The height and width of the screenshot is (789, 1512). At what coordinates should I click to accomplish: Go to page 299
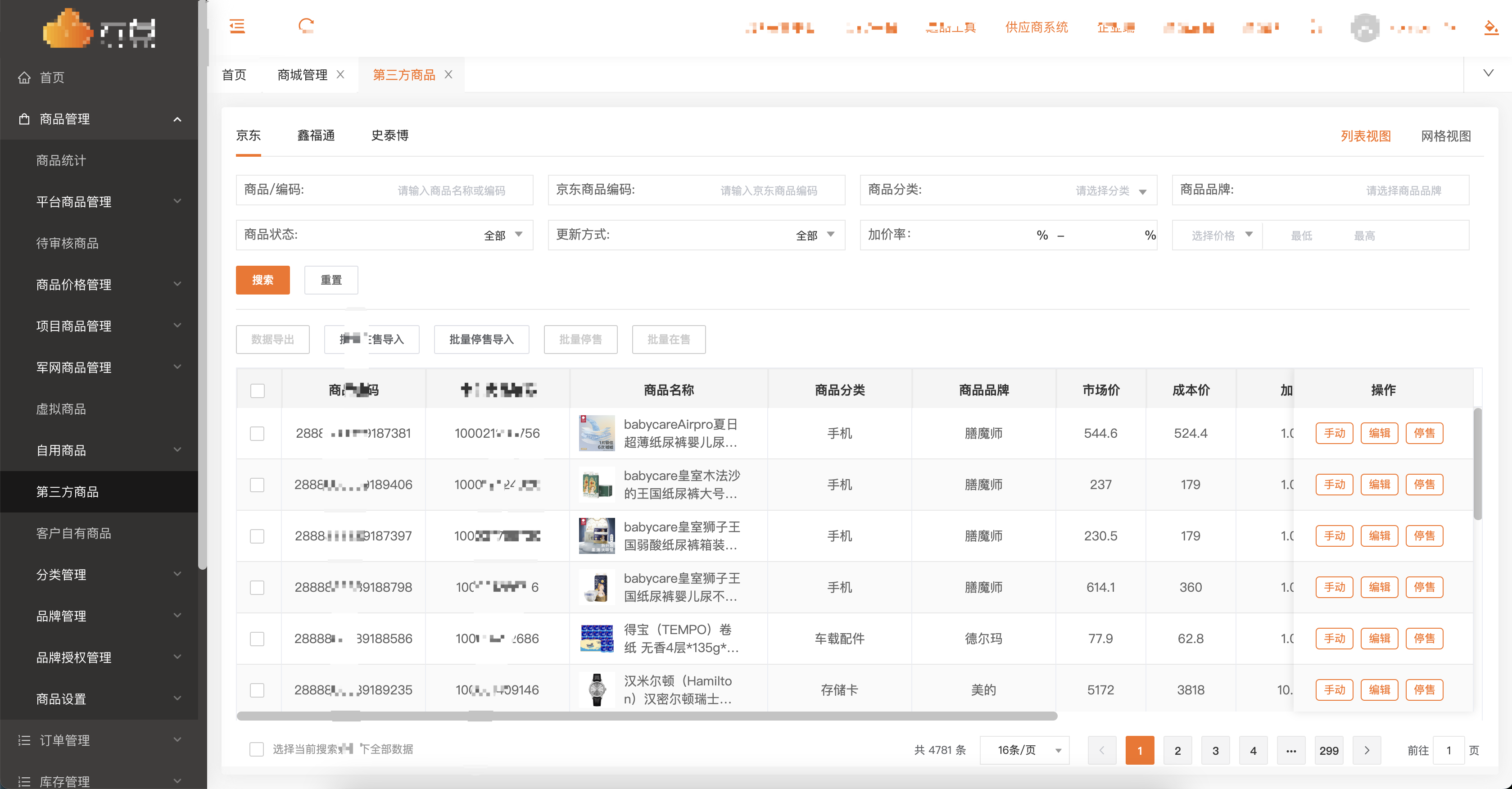tap(1329, 750)
